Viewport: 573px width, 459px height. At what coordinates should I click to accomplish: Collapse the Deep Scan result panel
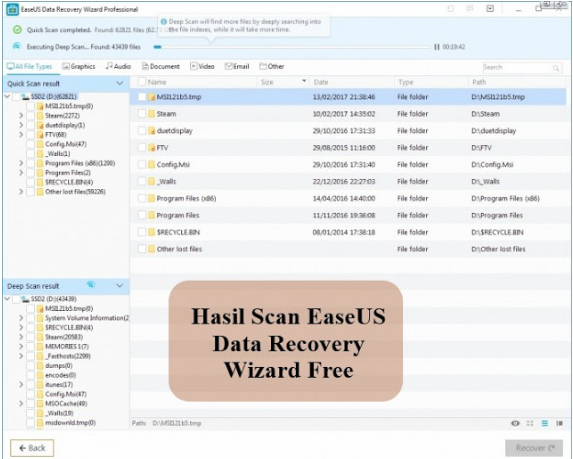pyautogui.click(x=119, y=285)
